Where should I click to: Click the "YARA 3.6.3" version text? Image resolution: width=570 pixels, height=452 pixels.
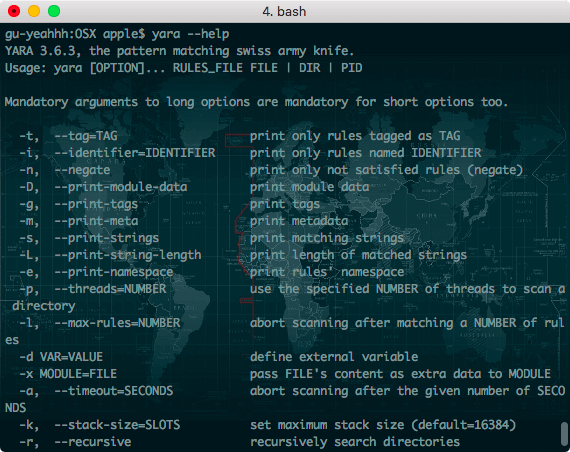point(43,51)
